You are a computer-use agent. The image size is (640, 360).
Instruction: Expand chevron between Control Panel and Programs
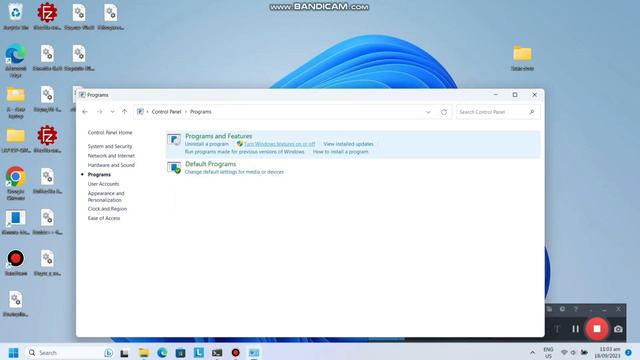pos(186,112)
